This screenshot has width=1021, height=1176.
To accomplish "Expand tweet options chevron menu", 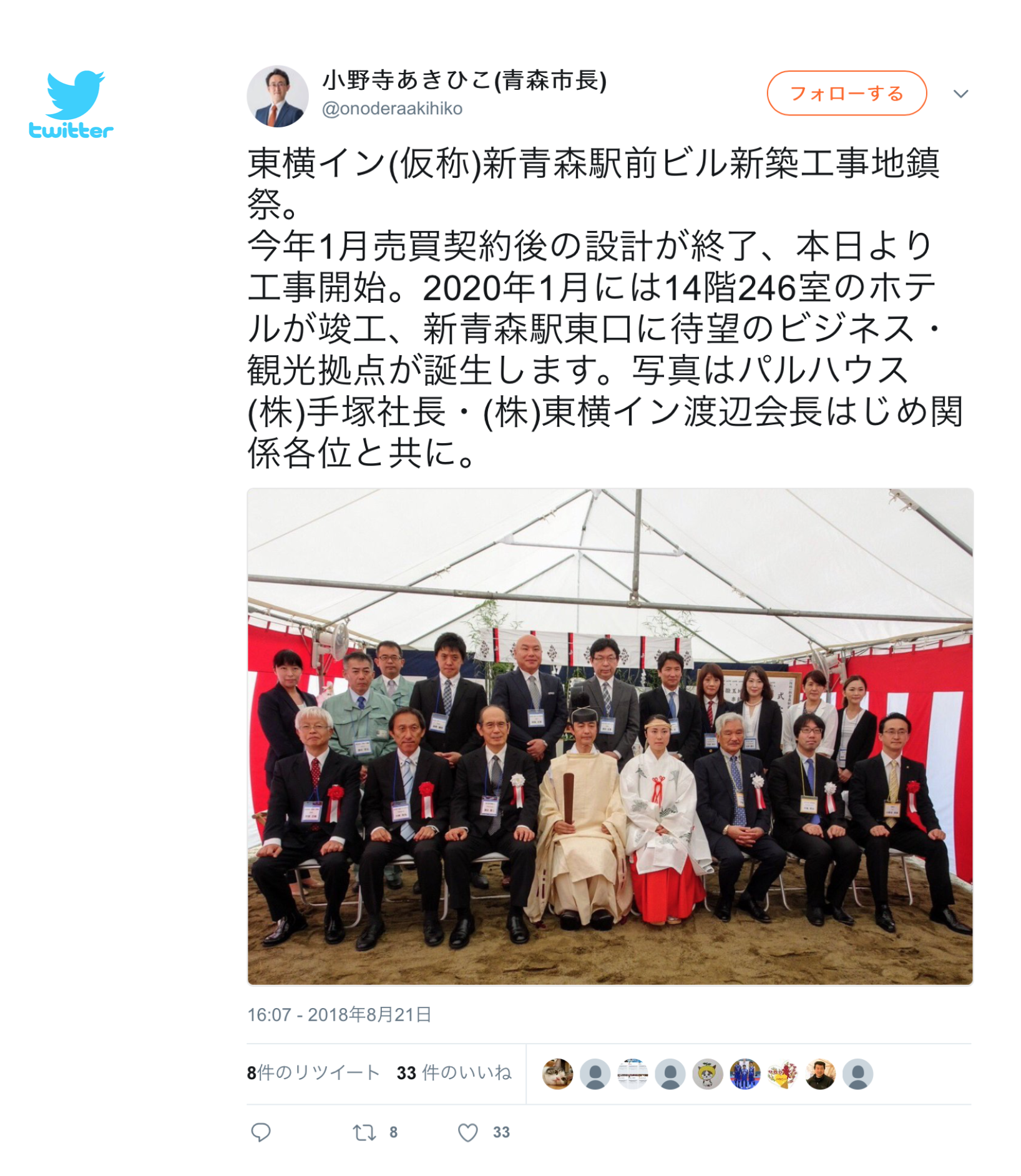I will 960,94.
